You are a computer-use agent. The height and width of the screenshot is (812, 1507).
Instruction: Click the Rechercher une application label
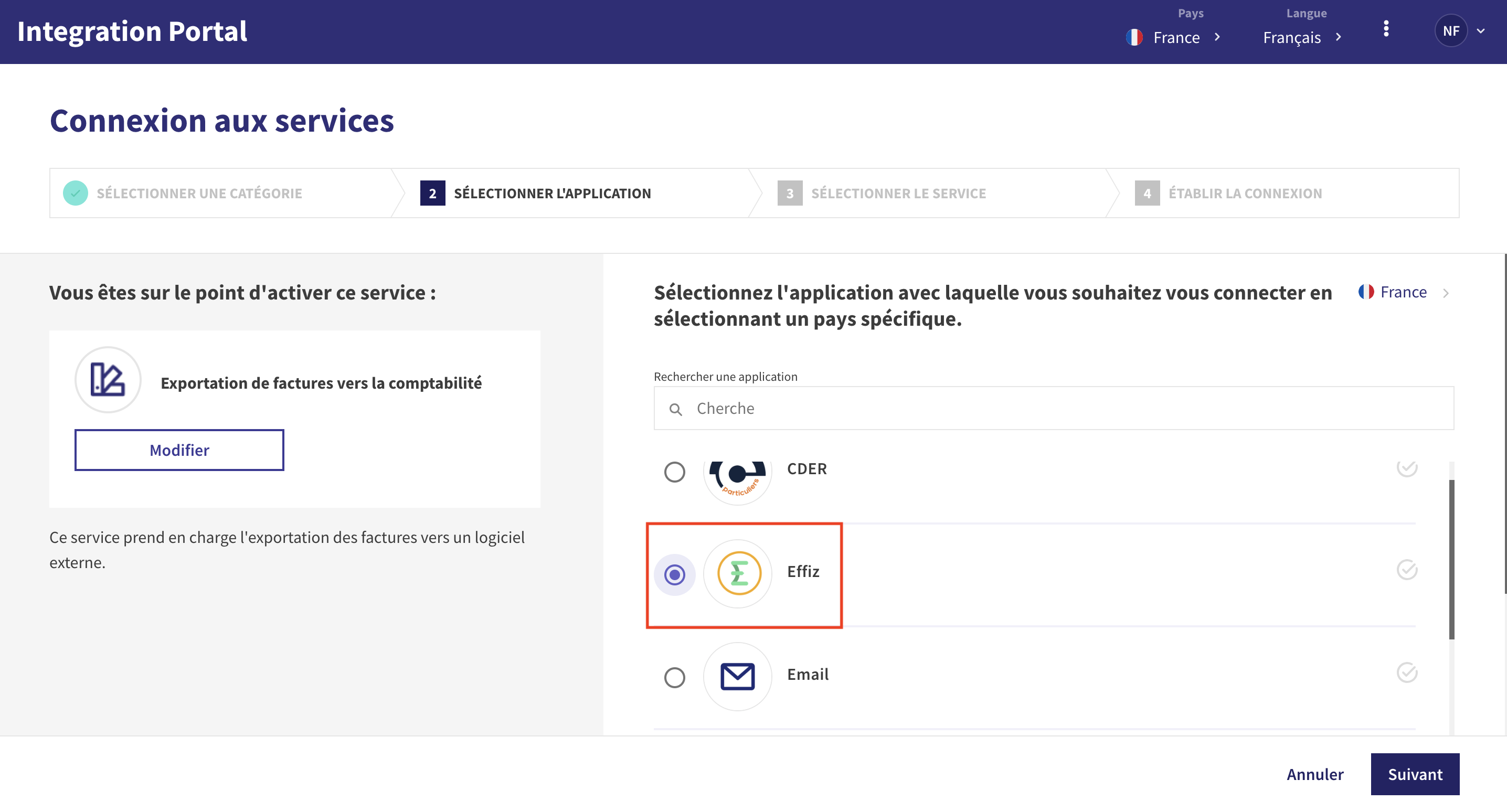tap(725, 376)
